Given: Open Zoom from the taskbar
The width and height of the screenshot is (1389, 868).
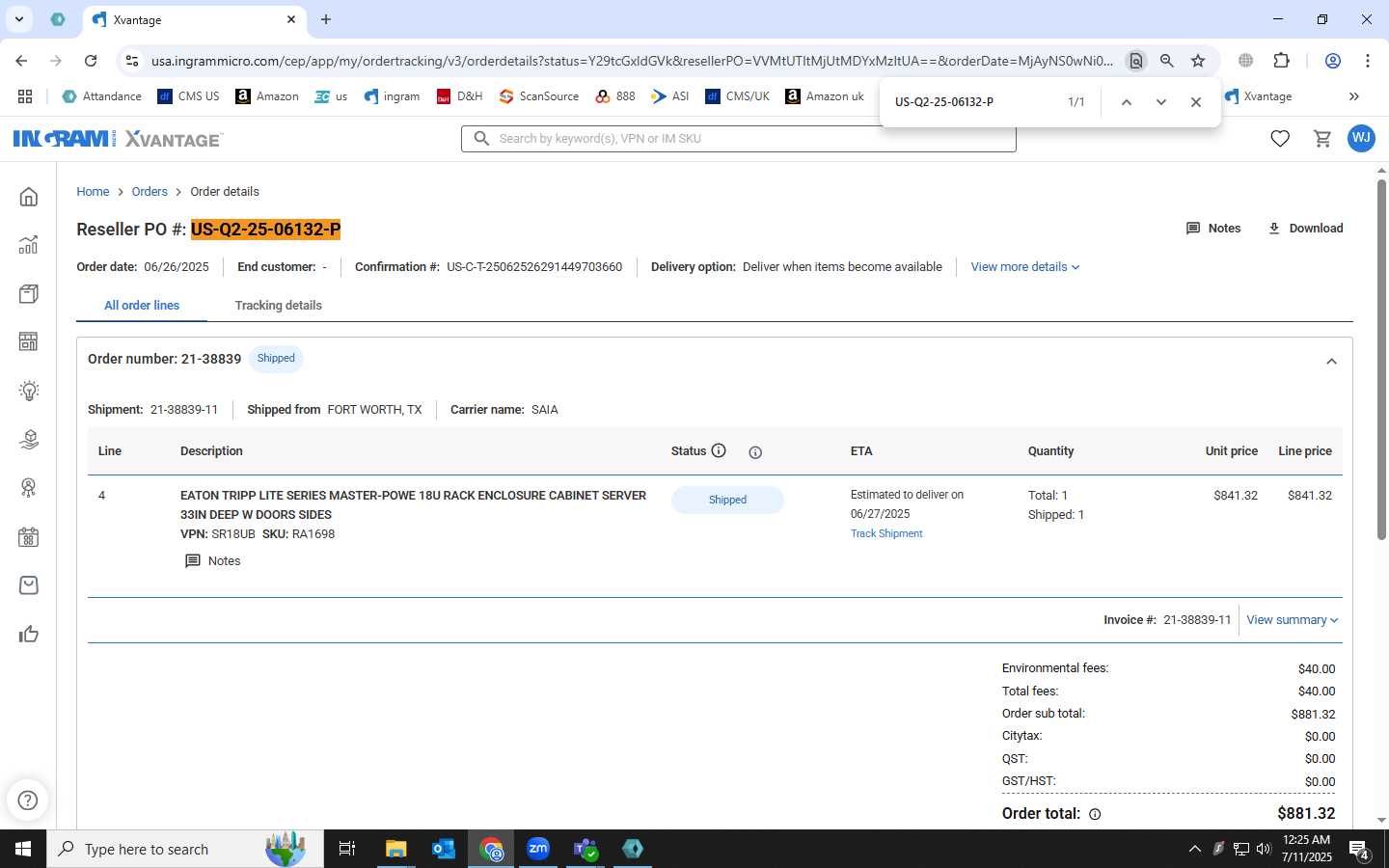Looking at the screenshot, I should point(538,849).
